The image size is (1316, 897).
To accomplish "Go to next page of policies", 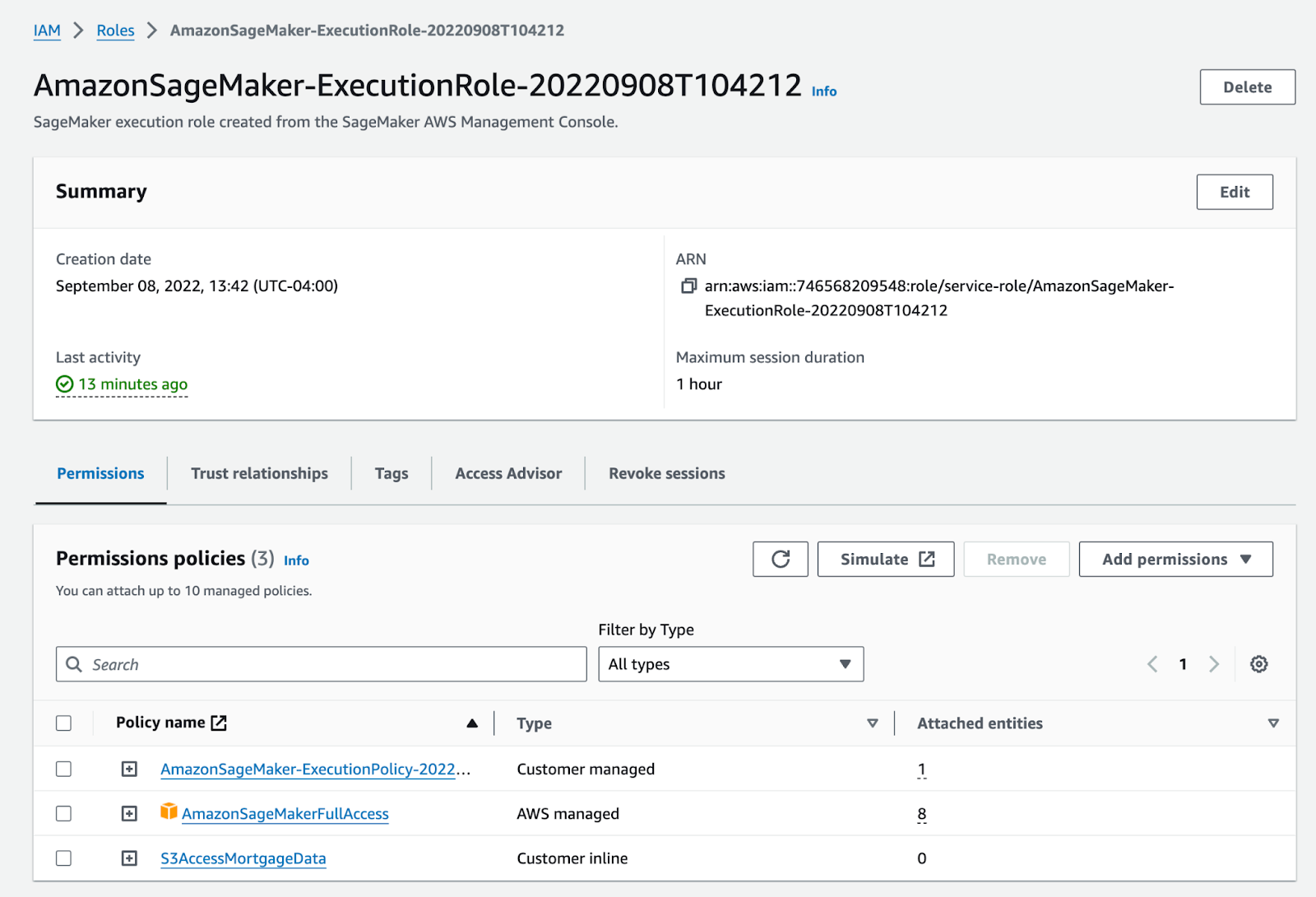I will (1214, 664).
